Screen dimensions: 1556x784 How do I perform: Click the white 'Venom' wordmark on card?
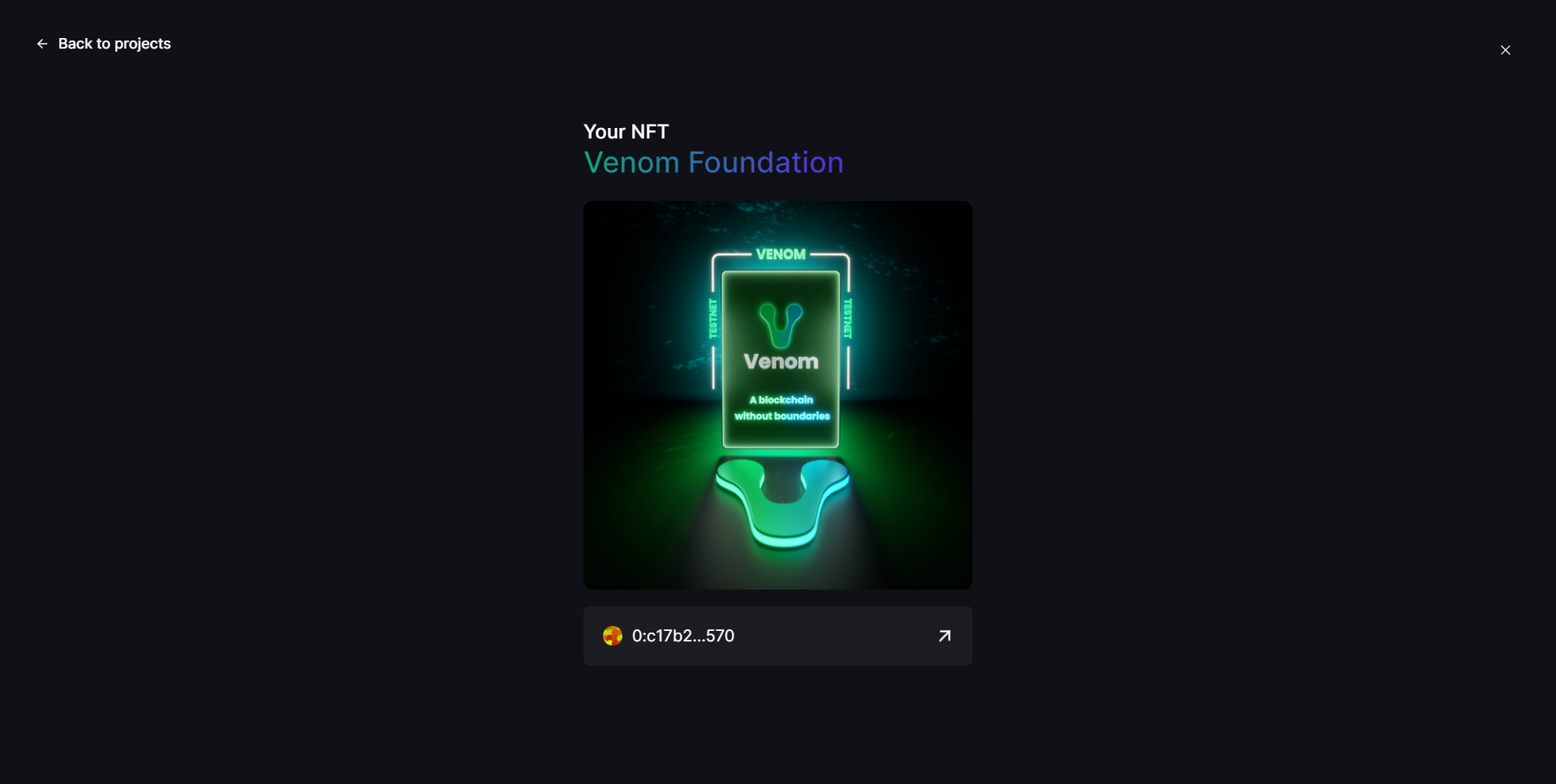[781, 361]
